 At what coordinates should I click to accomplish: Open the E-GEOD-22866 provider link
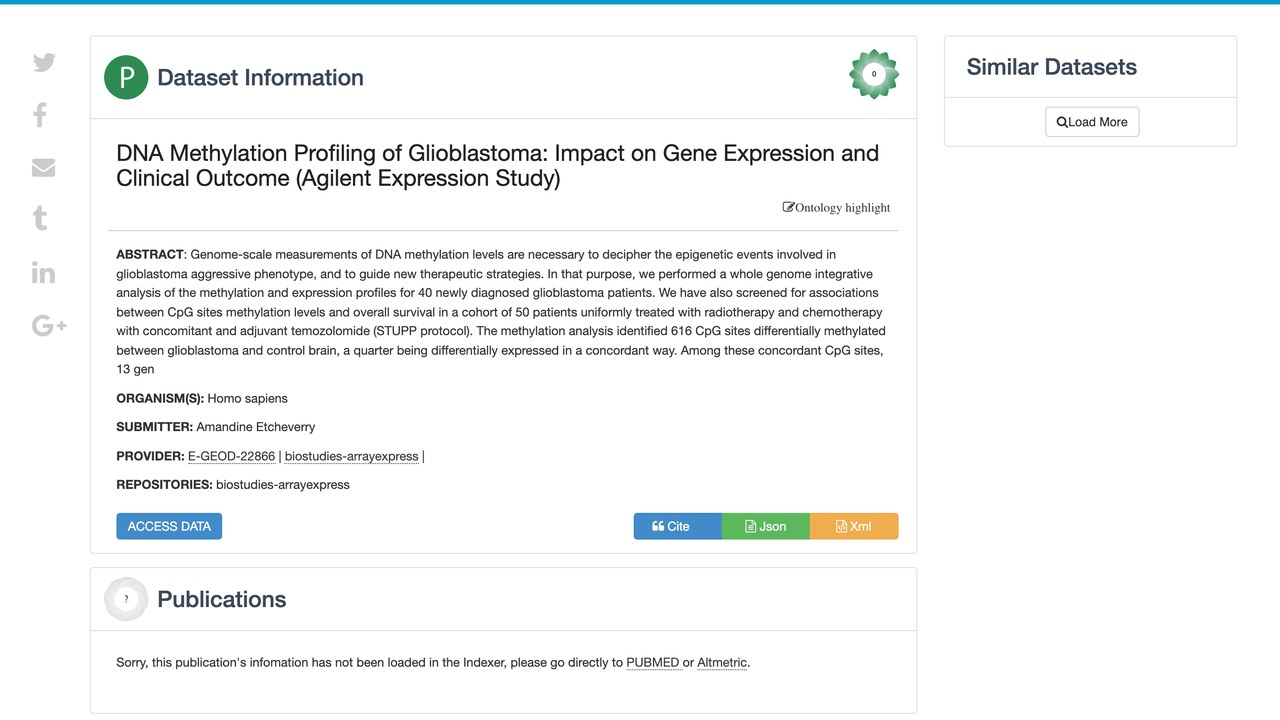231,456
